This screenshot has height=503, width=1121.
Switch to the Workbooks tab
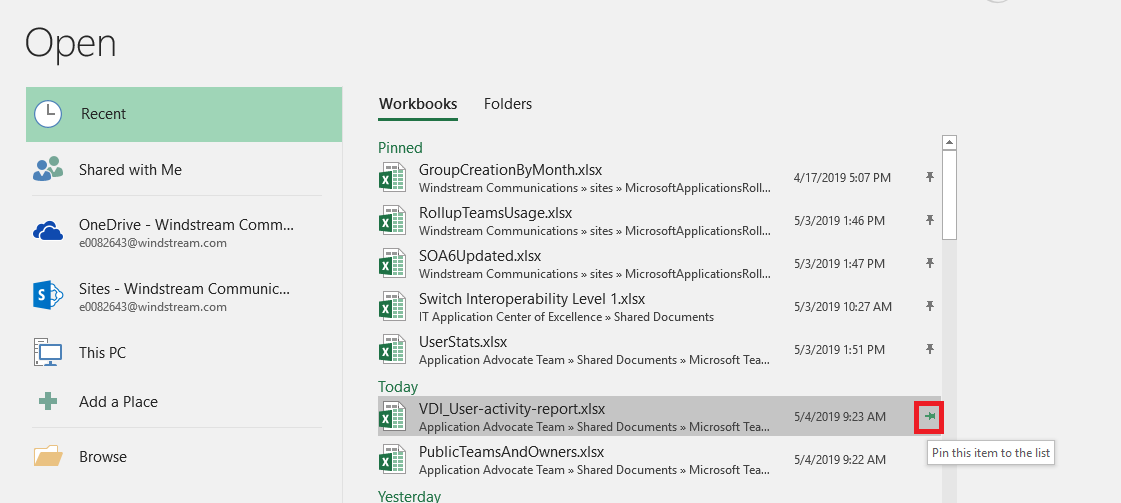pyautogui.click(x=418, y=104)
